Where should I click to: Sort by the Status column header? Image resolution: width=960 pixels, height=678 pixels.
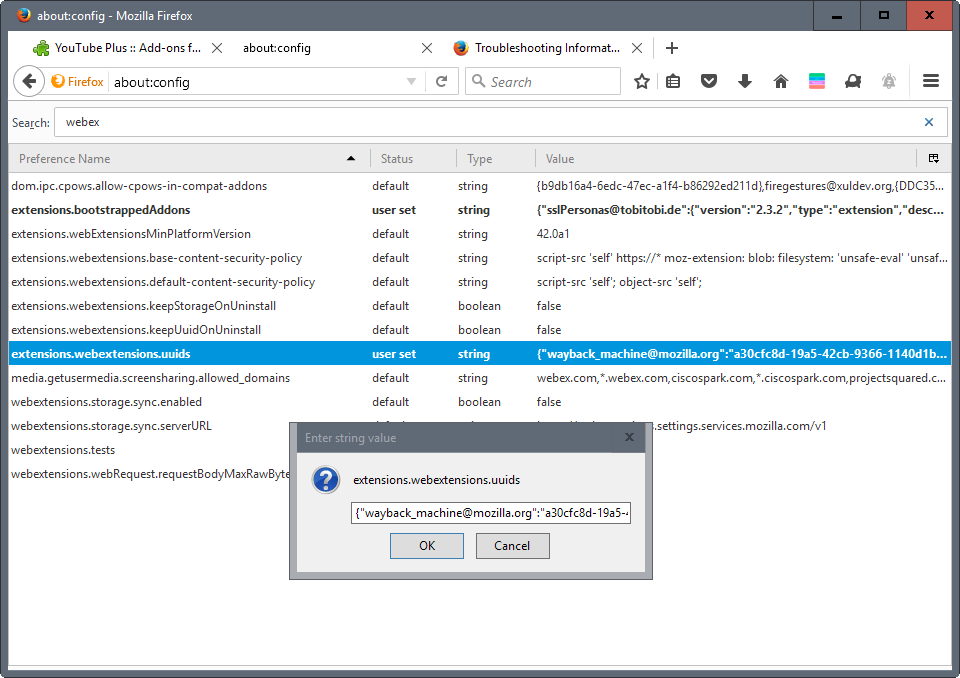413,159
